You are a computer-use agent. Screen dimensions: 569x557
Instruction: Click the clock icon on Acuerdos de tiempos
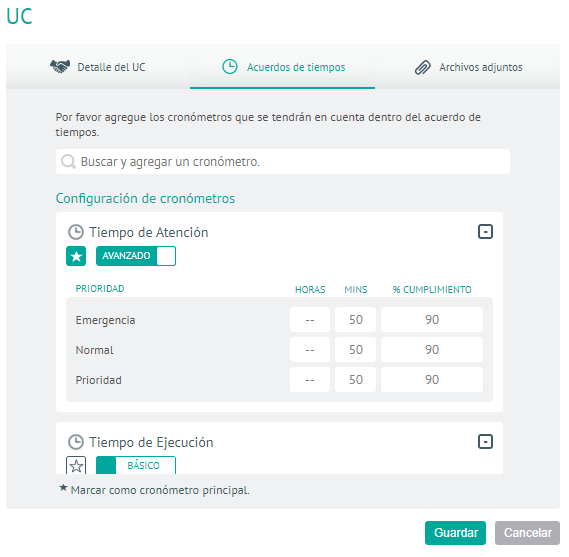click(x=230, y=67)
